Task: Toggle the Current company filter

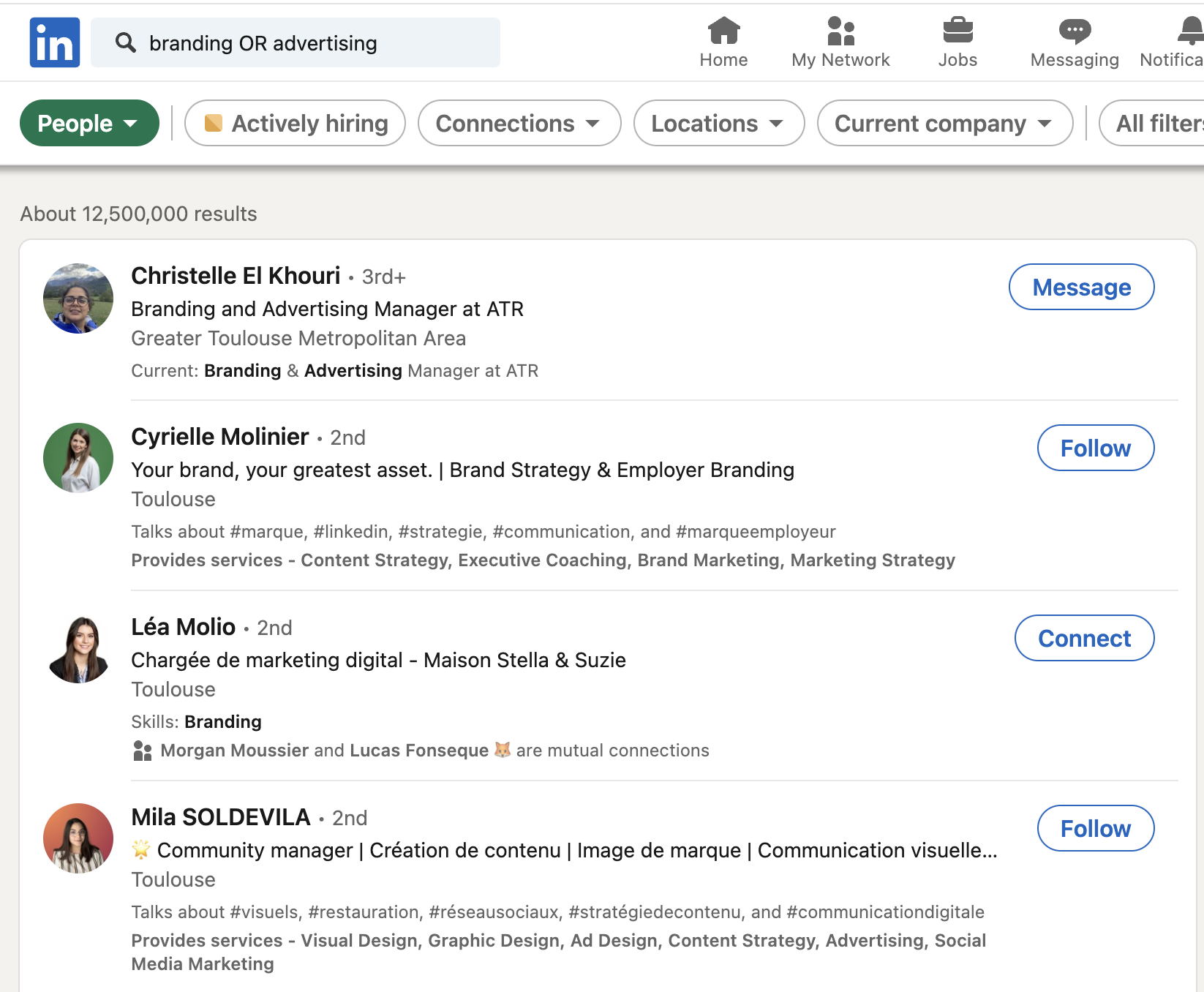Action: (944, 123)
